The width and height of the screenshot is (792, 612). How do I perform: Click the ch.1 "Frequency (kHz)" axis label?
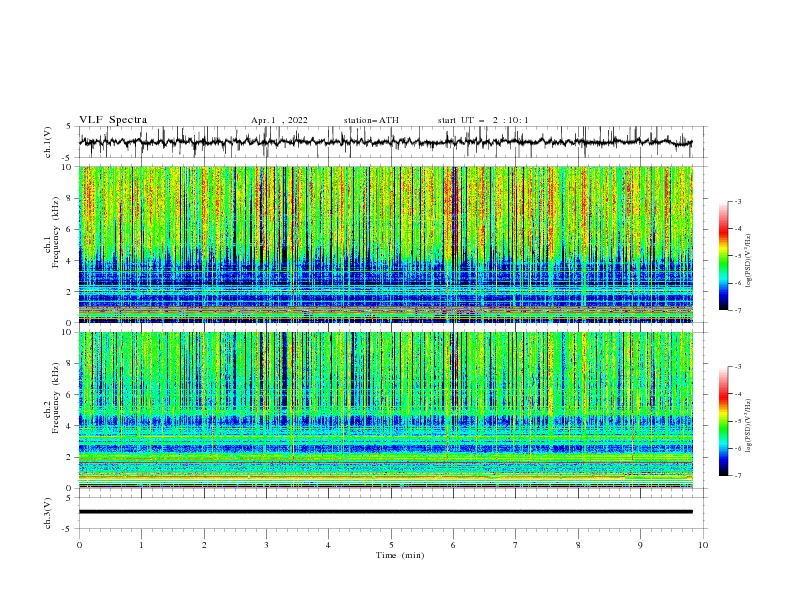click(56, 231)
